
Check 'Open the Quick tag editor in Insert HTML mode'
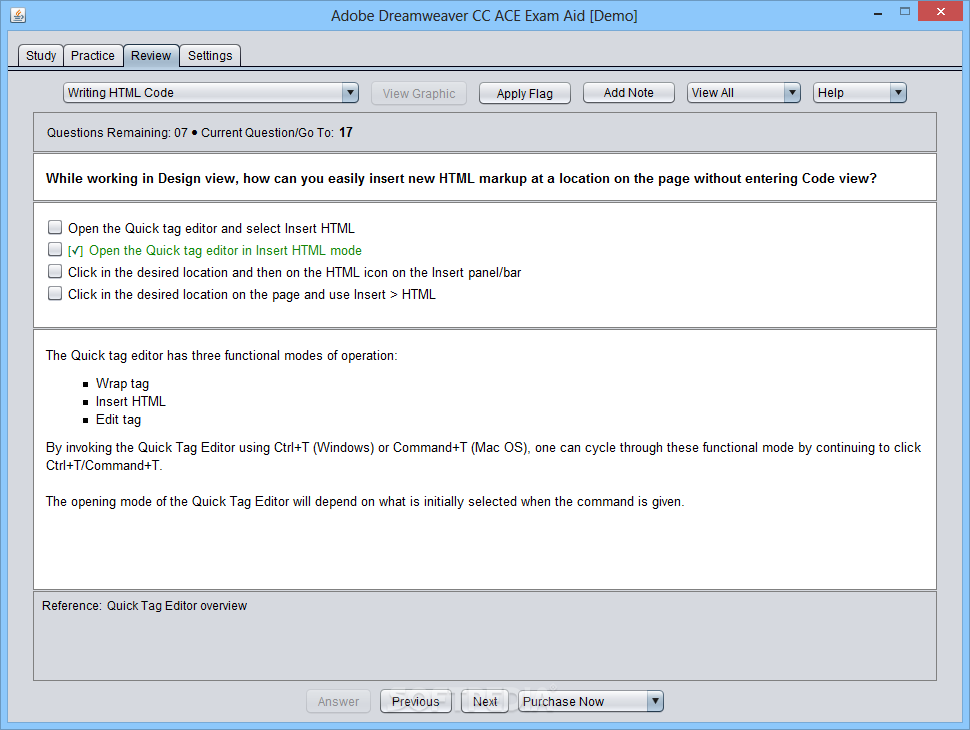55,249
